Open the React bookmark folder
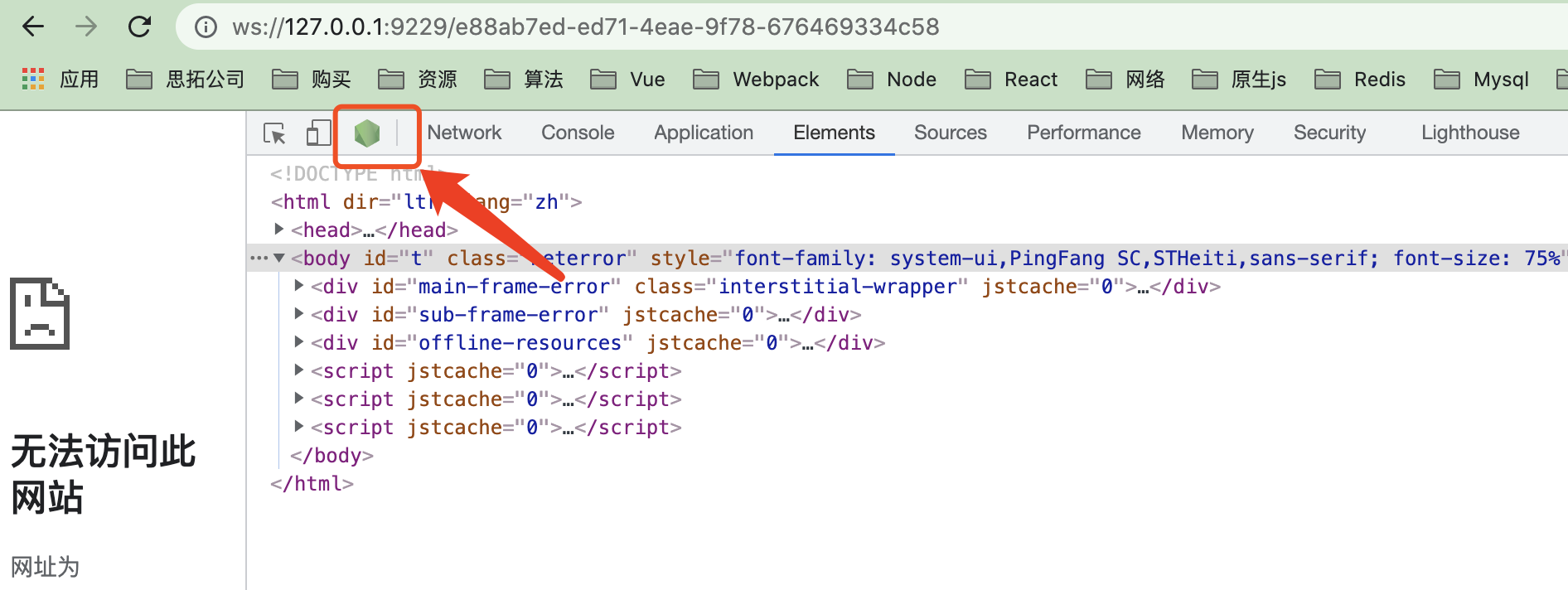 1011,79
